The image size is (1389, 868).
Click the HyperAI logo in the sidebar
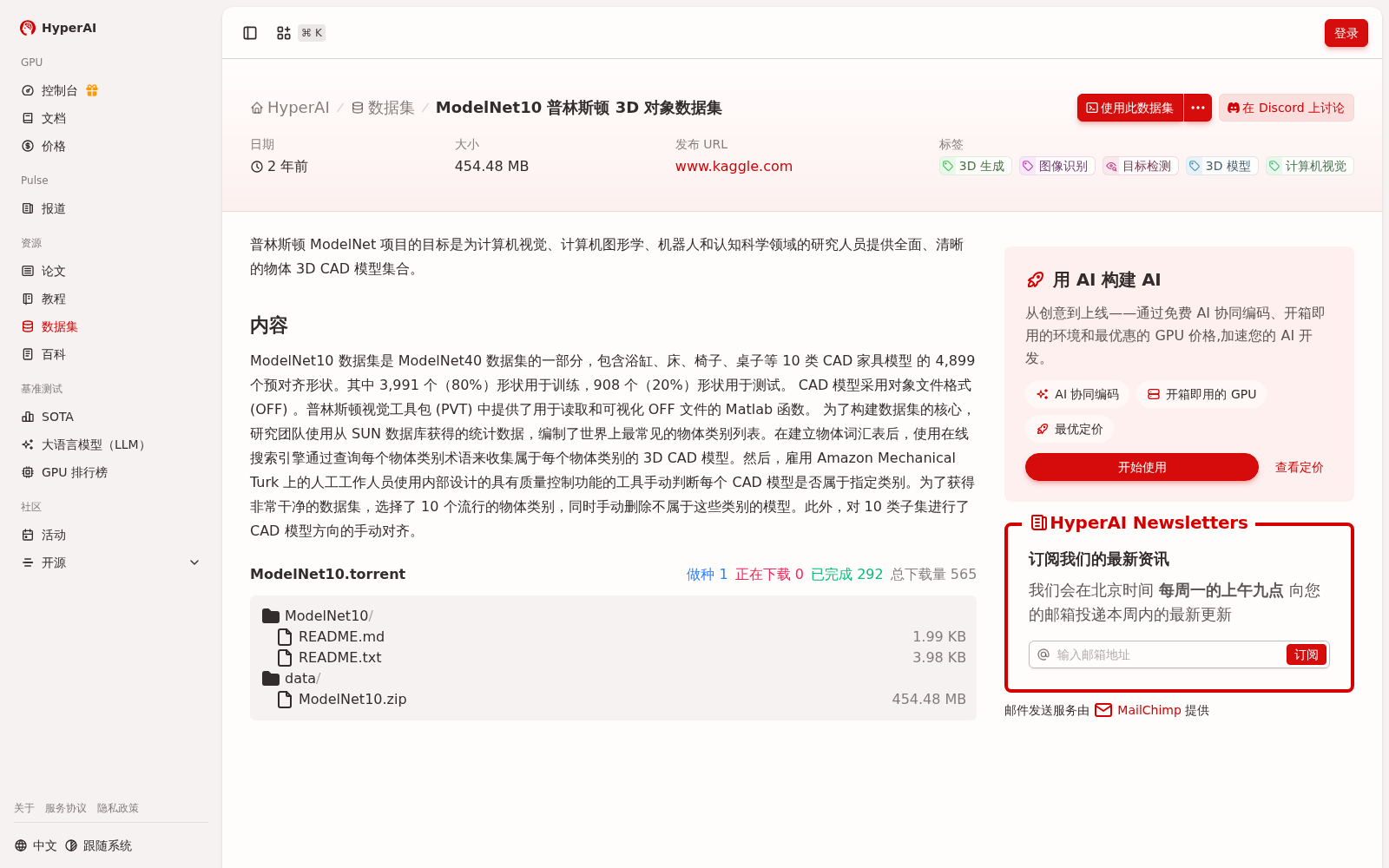coord(58,28)
